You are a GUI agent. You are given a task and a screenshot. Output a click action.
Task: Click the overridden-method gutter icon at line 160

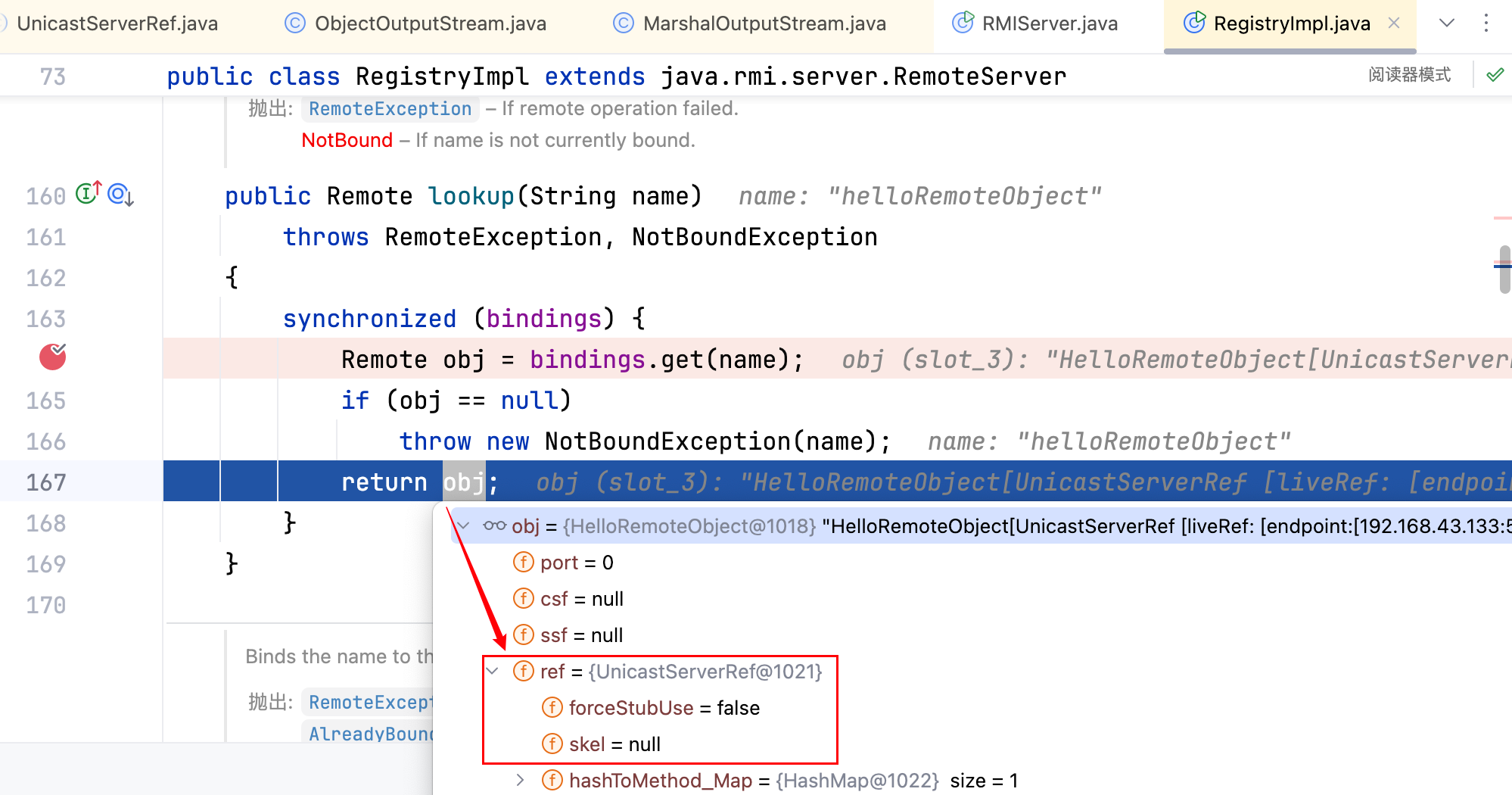coord(120,195)
